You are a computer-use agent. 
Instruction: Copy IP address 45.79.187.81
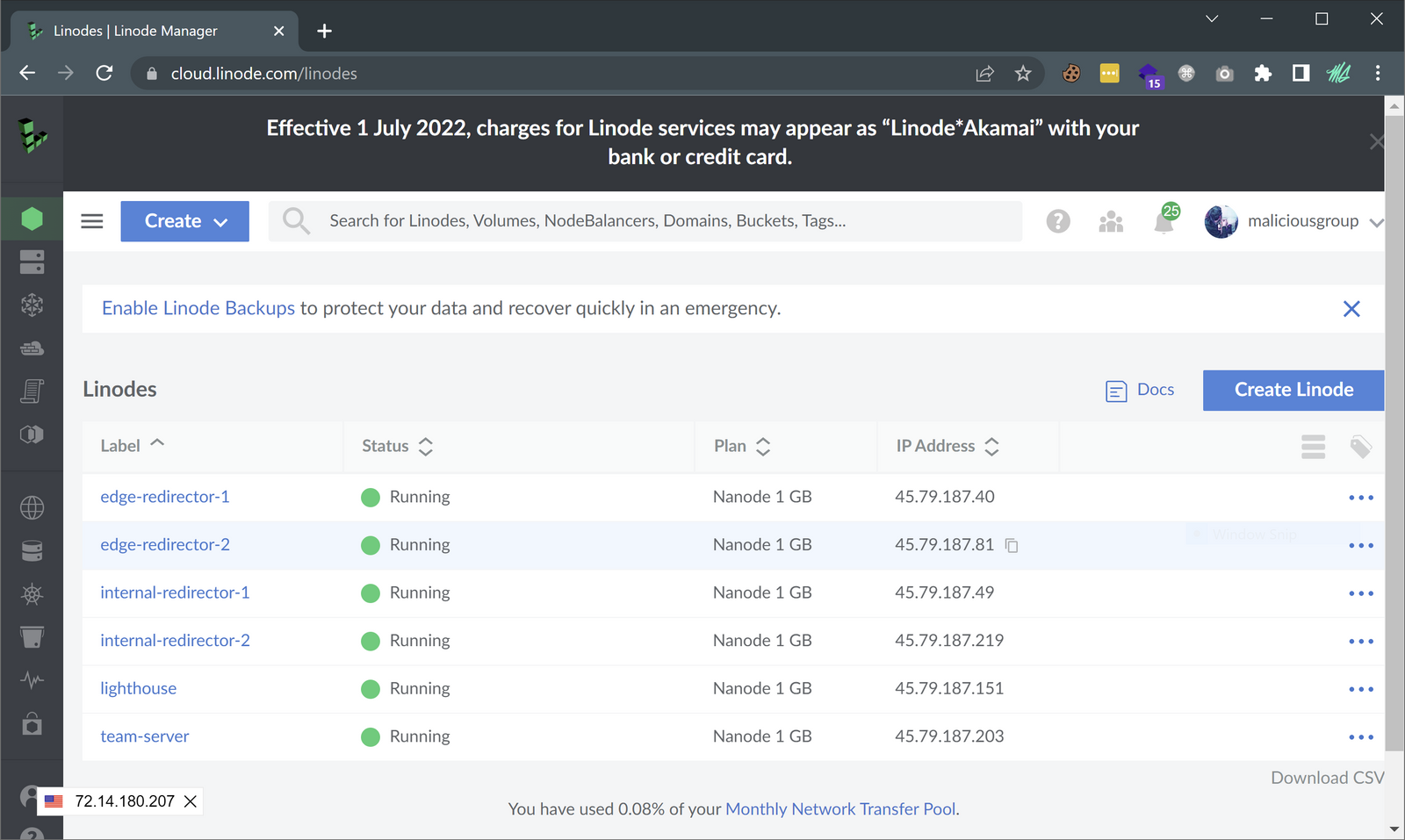pyautogui.click(x=1012, y=545)
